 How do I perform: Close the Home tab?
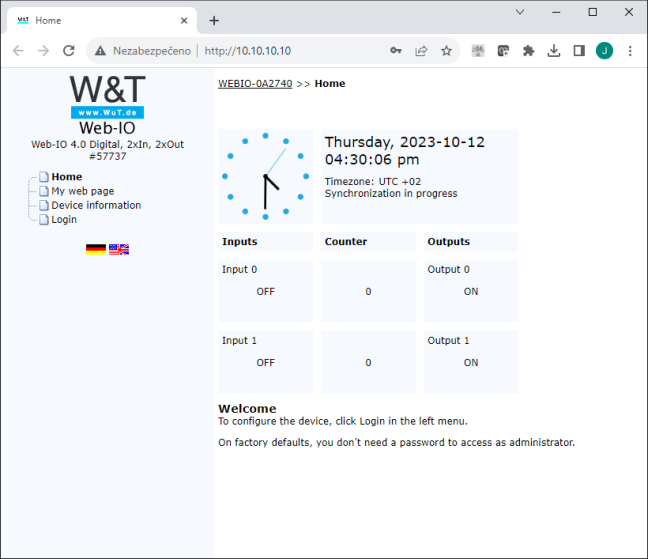tap(184, 21)
